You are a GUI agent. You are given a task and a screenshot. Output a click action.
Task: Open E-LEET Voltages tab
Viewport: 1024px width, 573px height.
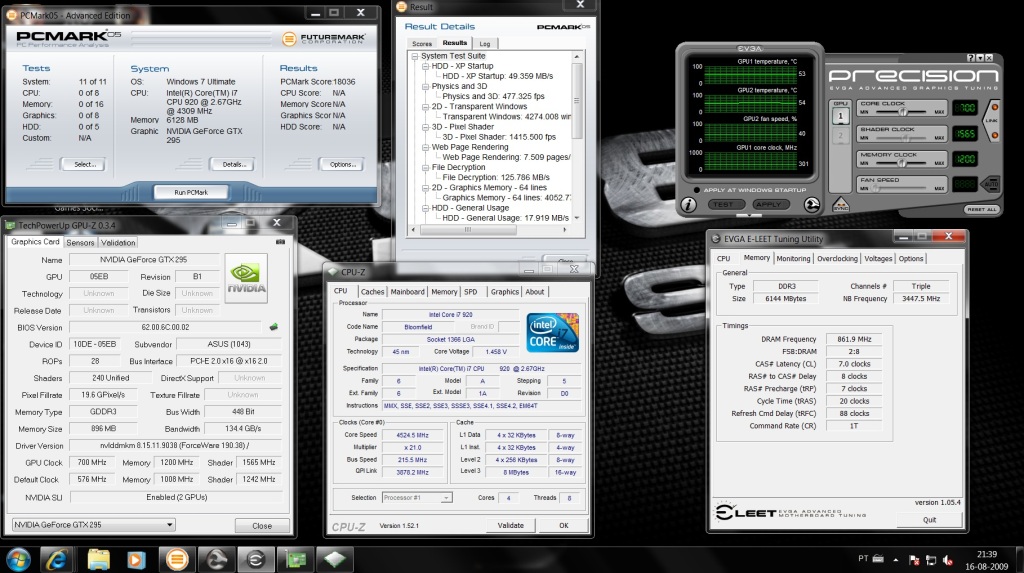[x=878, y=259]
